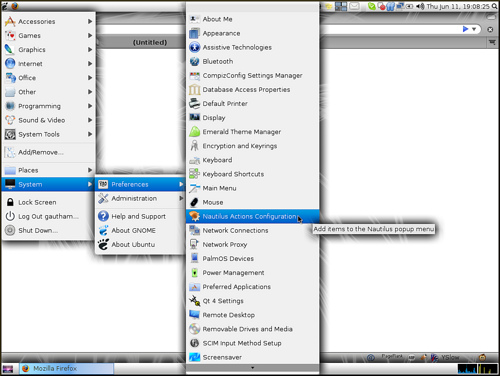Expand the Games submenu arrow

(x=90, y=35)
